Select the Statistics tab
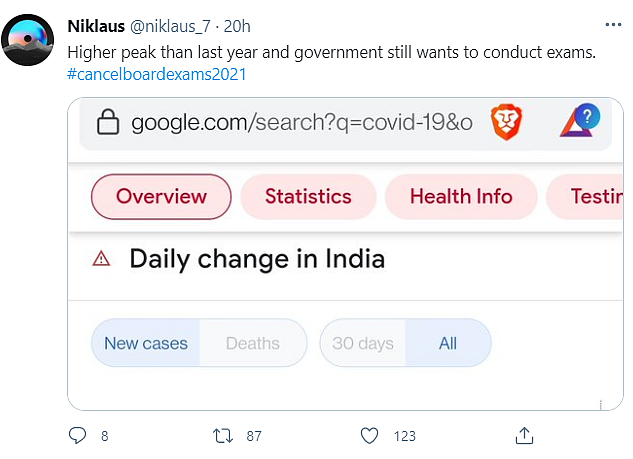Image resolution: width=633 pixels, height=459 pixels. (x=308, y=197)
